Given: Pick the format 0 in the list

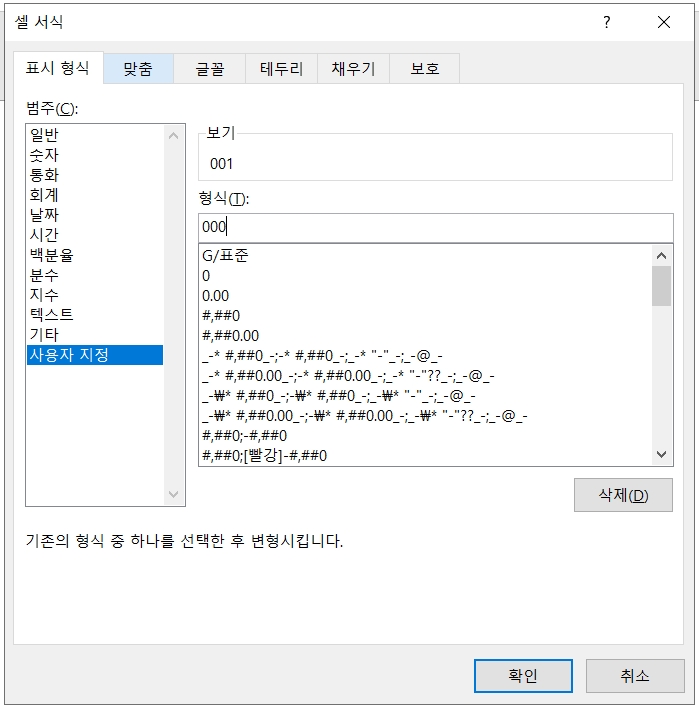Looking at the screenshot, I should 425,276.
